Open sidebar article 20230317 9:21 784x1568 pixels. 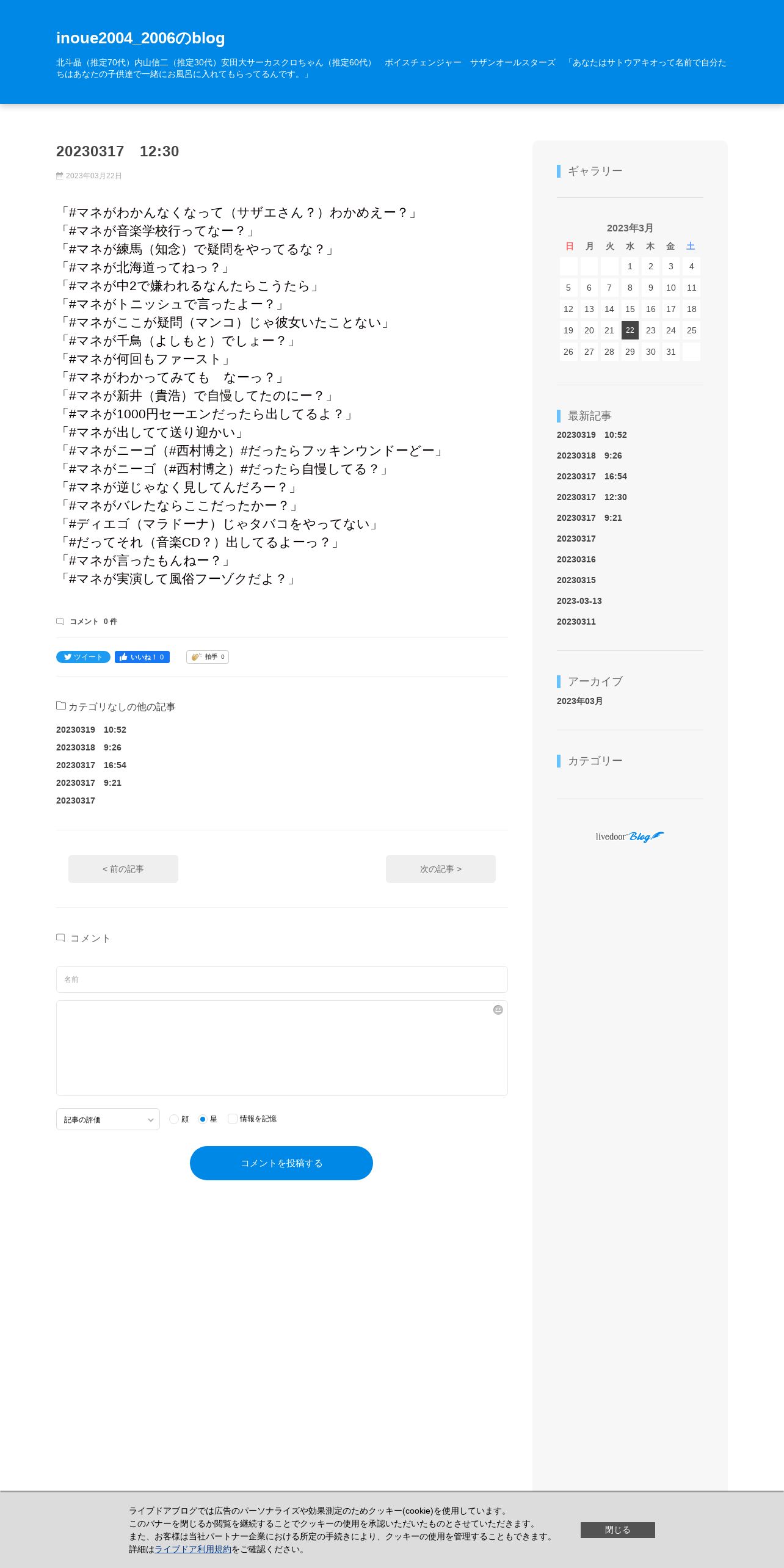589,518
